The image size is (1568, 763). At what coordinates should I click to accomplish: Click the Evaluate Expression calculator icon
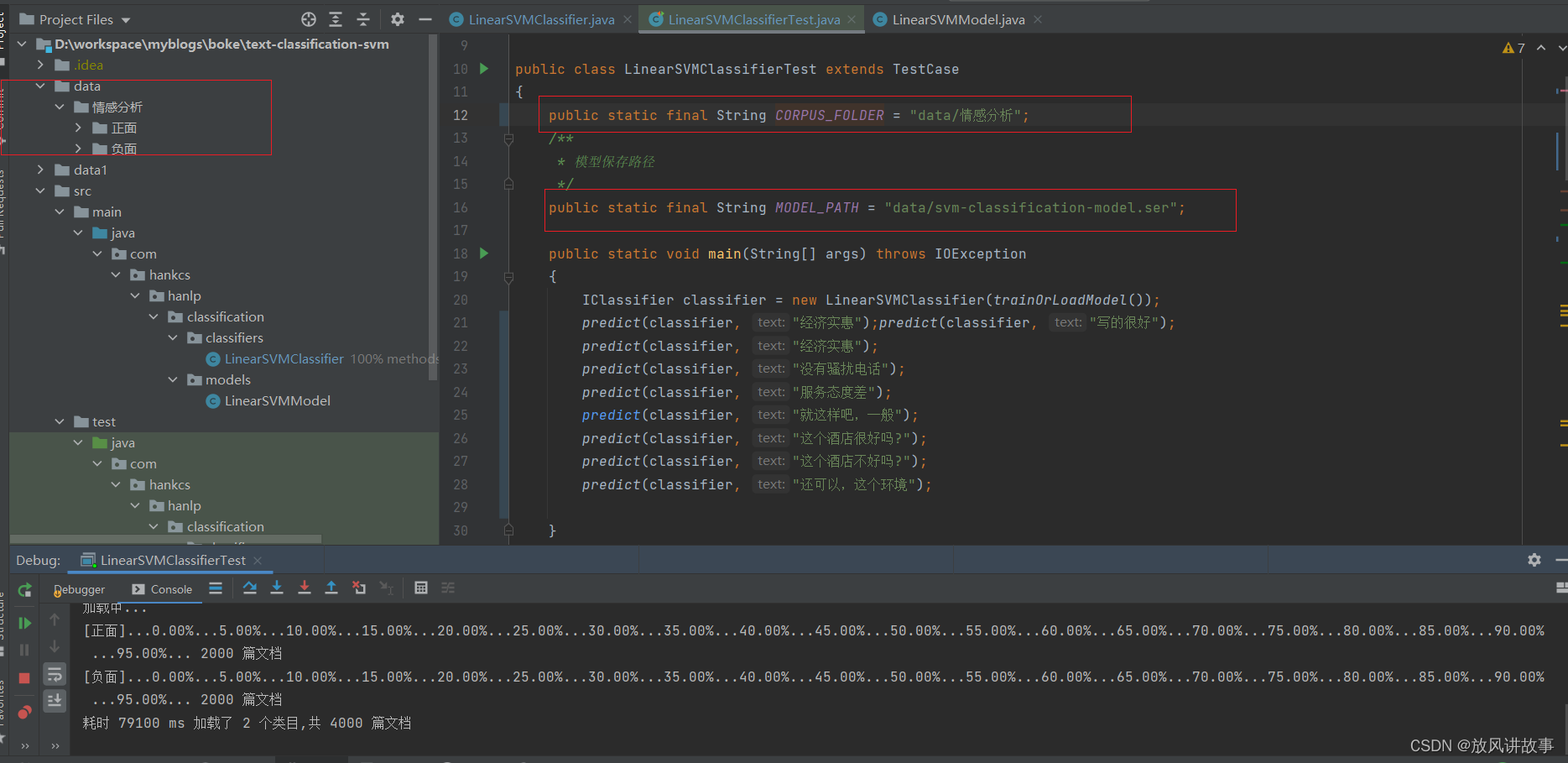pyautogui.click(x=421, y=588)
